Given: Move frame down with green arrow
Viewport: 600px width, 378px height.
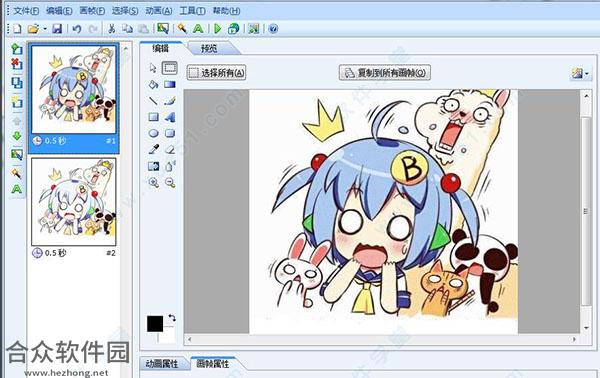Looking at the screenshot, I should [17, 136].
